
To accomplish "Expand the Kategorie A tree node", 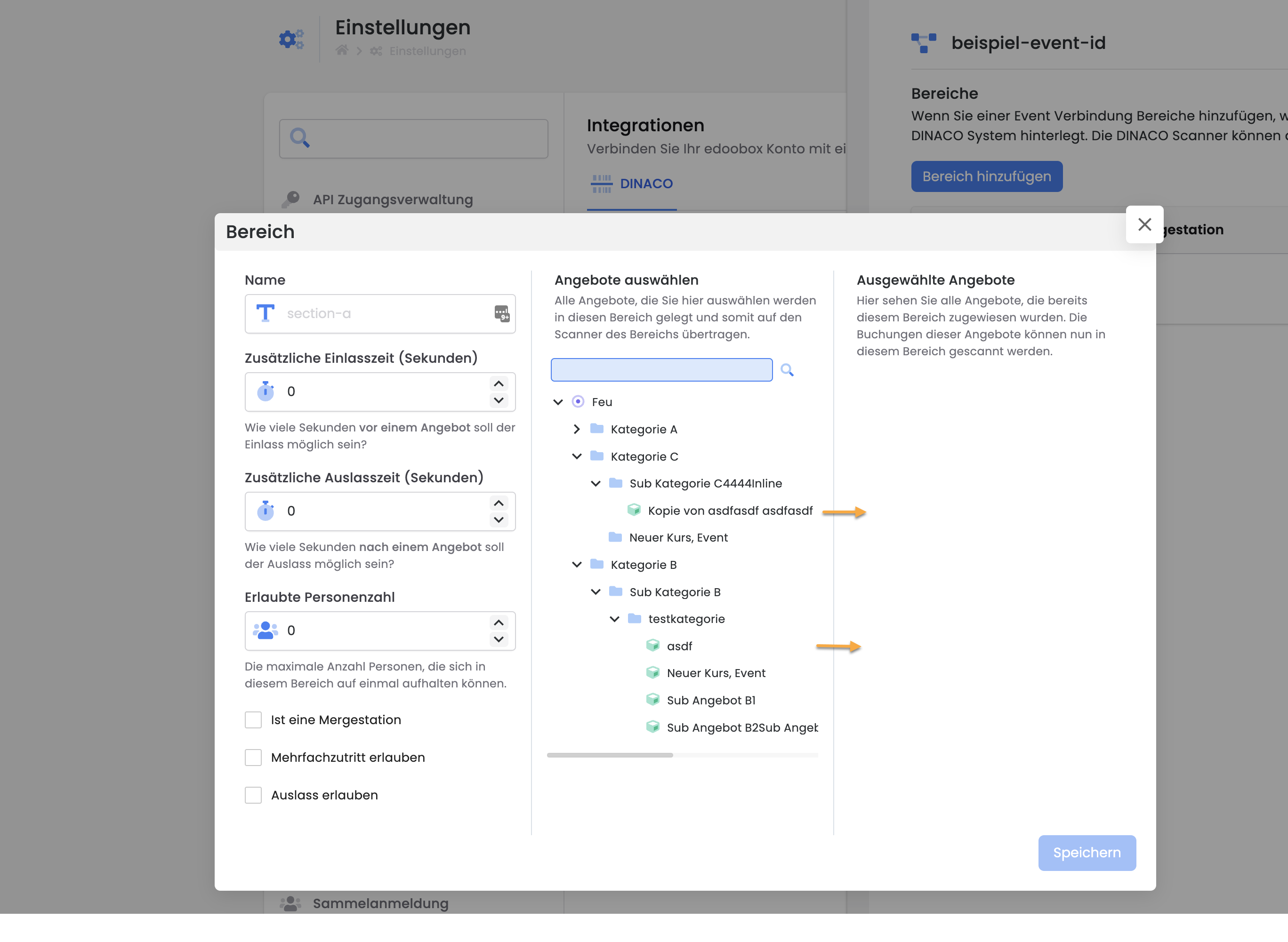I will click(x=577, y=429).
